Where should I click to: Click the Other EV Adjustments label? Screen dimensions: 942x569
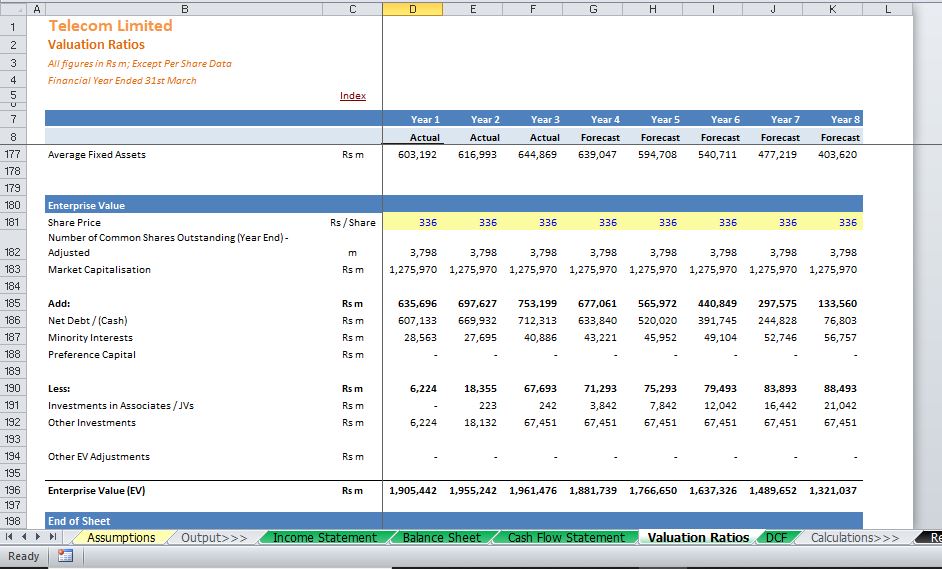(99, 457)
